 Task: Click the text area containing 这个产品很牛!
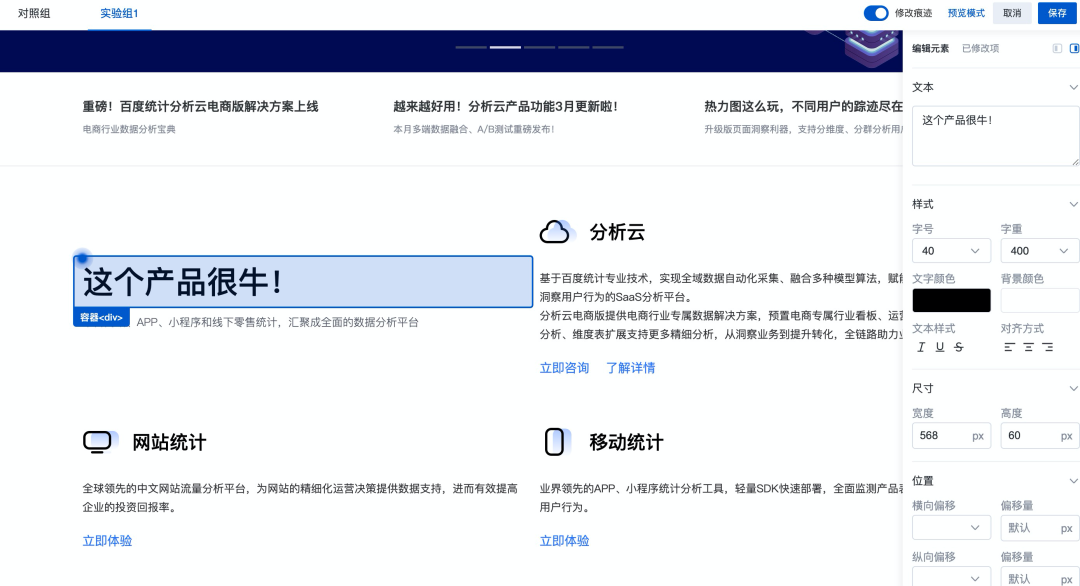click(x=995, y=136)
